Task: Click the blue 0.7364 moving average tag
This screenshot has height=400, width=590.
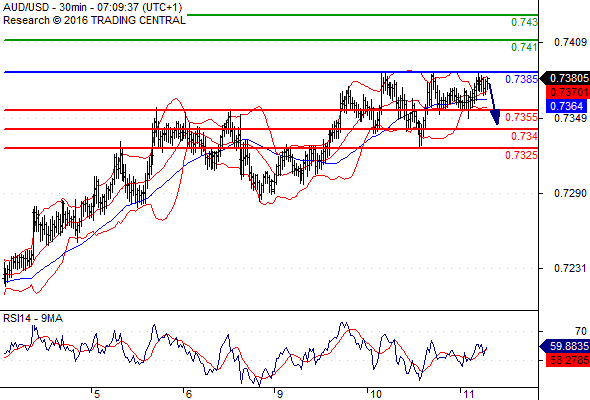Action: (x=566, y=106)
